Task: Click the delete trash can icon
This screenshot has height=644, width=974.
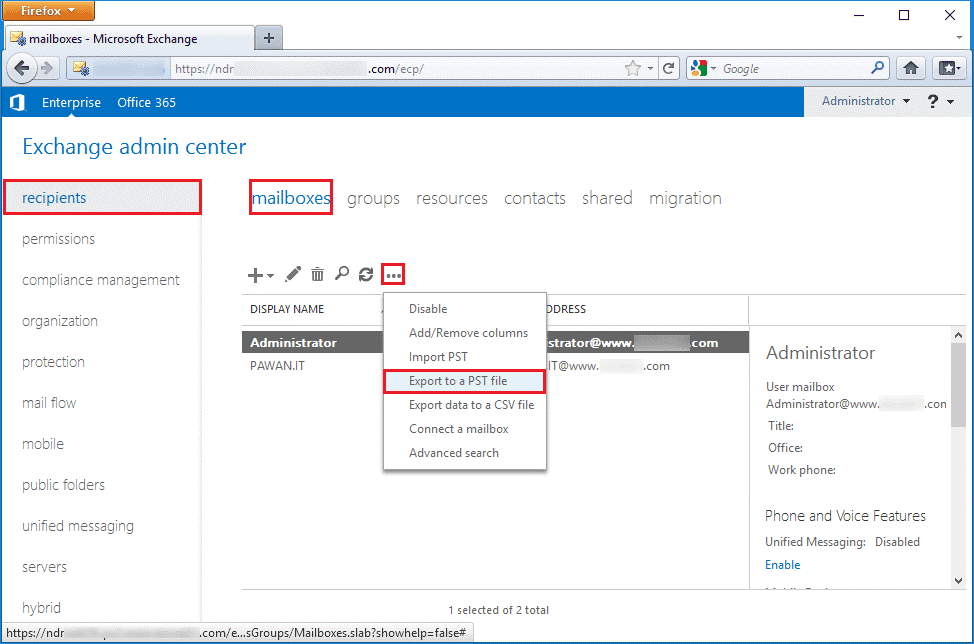Action: pos(317,274)
